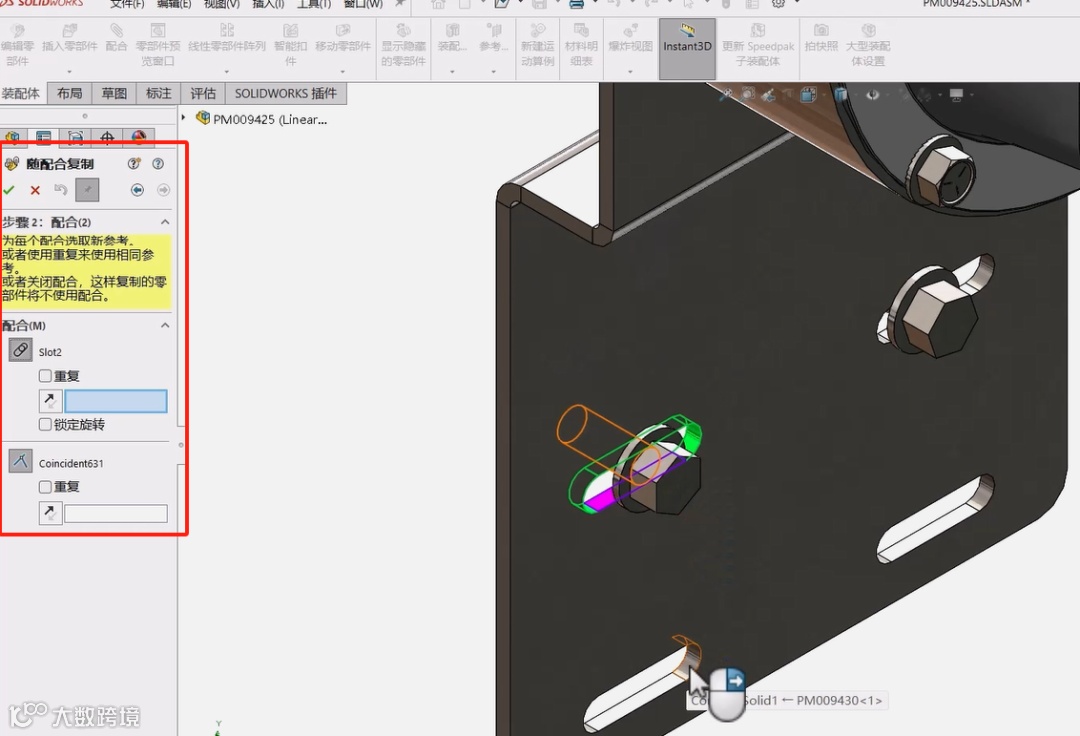Collapse the 步骤 2: 配合(2) section
The width and height of the screenshot is (1080, 736).
point(165,222)
